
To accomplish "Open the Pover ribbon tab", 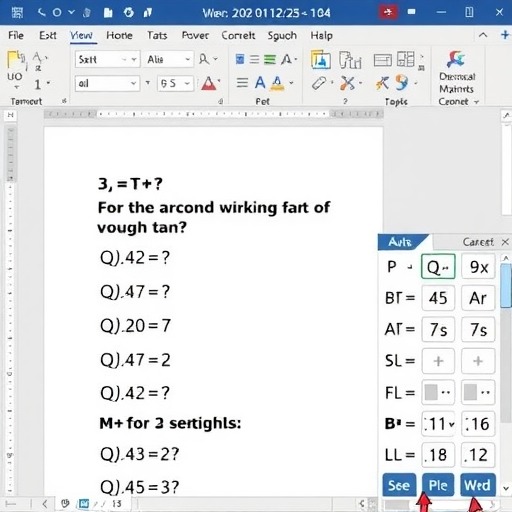I will coord(195,35).
